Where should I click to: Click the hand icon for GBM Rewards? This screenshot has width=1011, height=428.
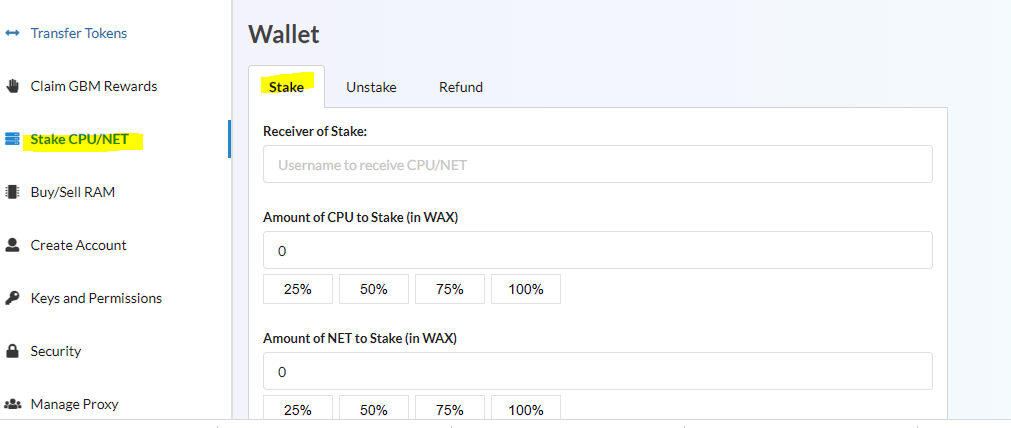point(13,86)
